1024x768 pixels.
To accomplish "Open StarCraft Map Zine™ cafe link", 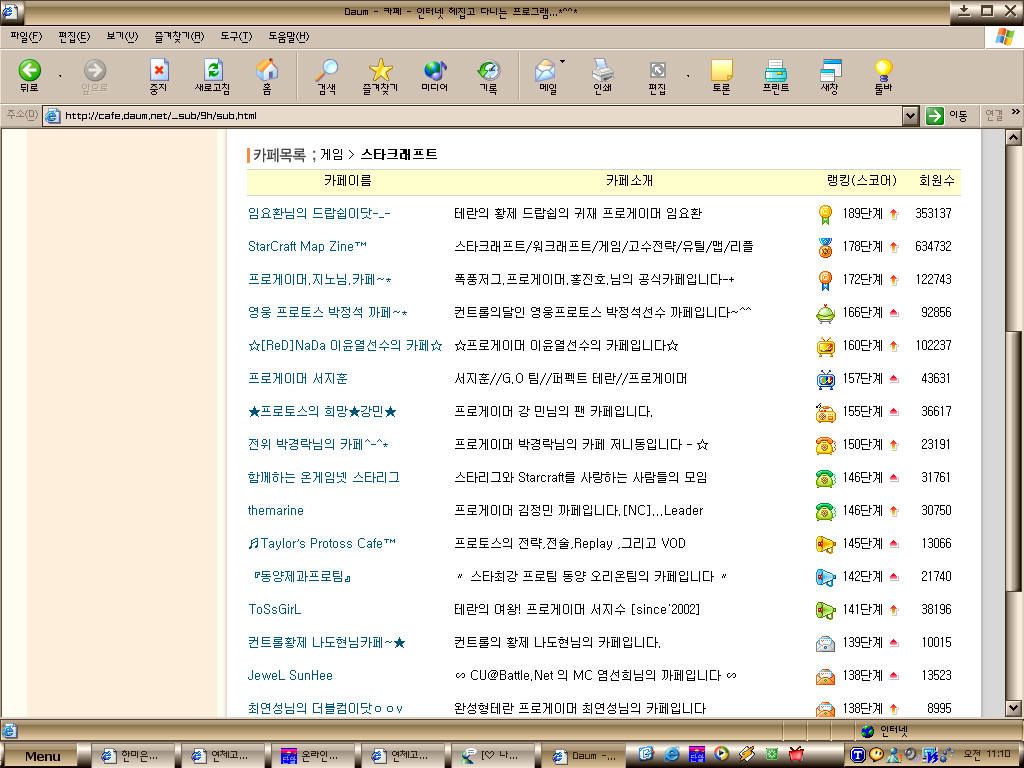I will coord(307,246).
